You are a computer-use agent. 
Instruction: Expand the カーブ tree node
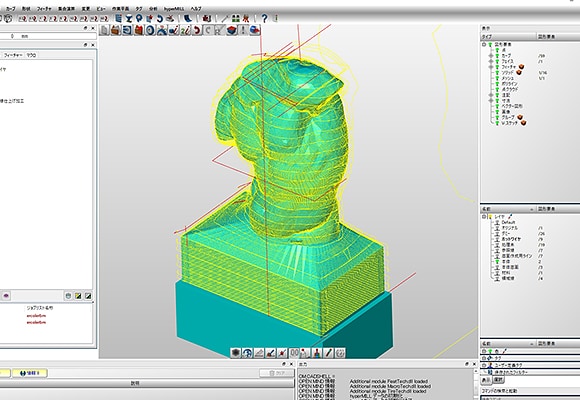(491, 56)
